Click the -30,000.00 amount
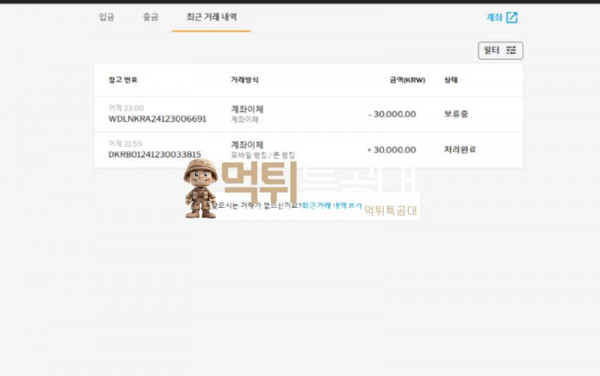This screenshot has height=376, width=600. coord(392,114)
